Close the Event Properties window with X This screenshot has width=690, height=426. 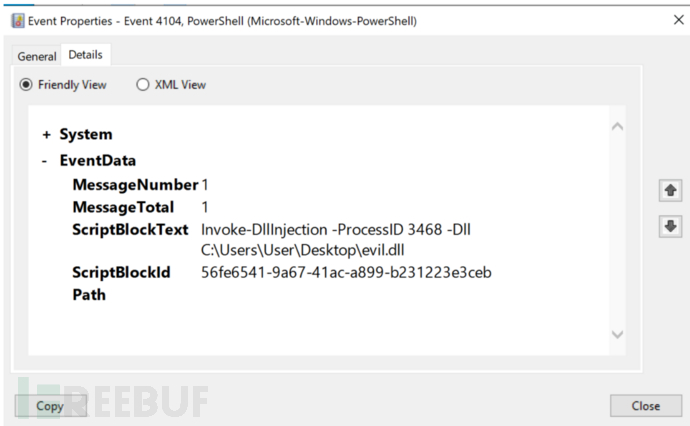point(666,20)
